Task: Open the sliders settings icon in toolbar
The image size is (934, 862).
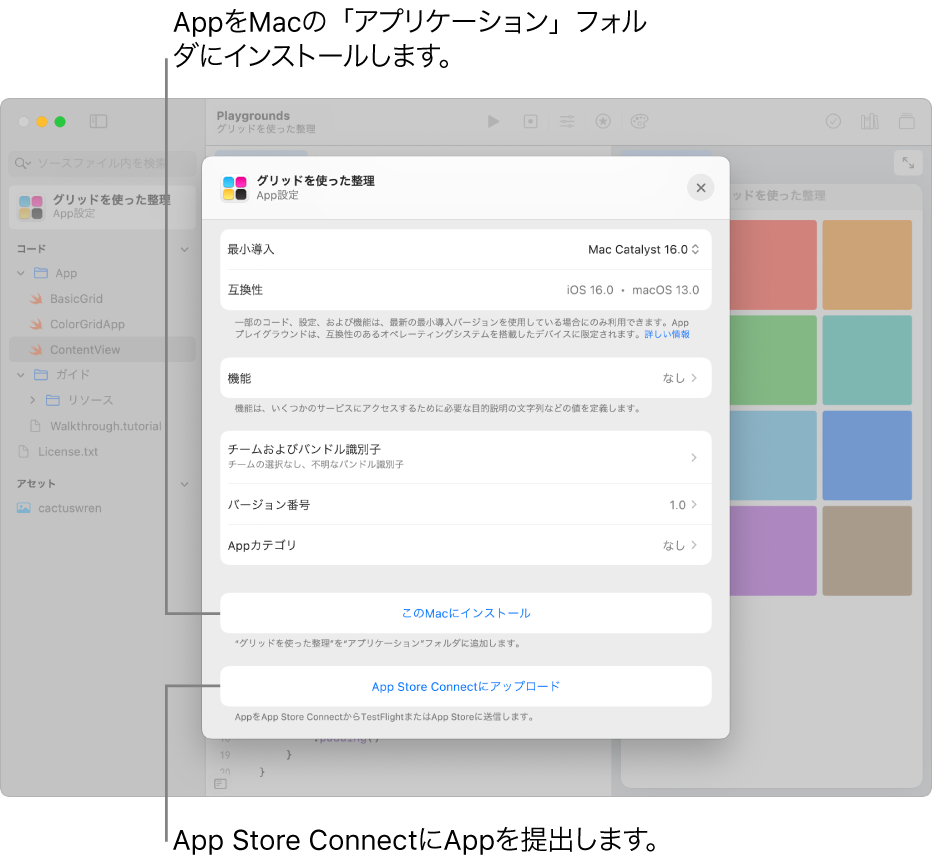Action: [x=566, y=122]
